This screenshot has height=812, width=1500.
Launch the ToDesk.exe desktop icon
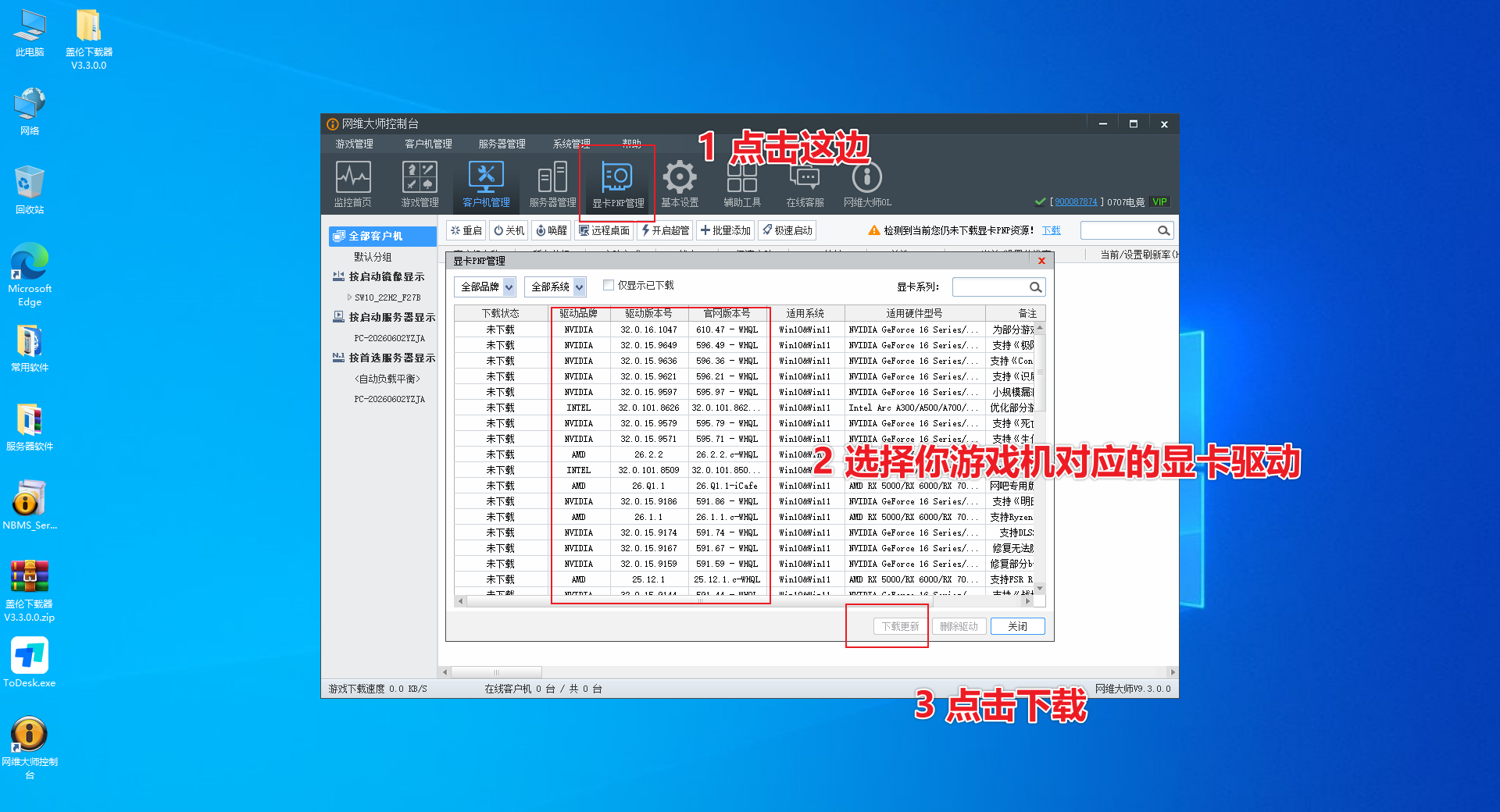(x=30, y=662)
